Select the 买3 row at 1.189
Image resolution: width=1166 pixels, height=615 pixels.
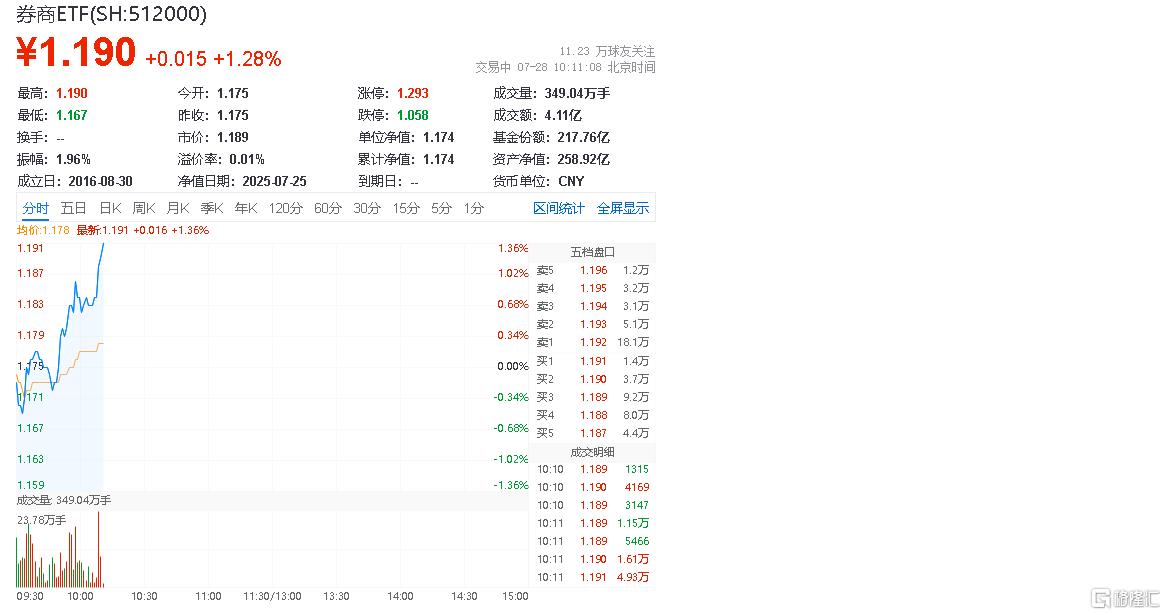(x=593, y=397)
